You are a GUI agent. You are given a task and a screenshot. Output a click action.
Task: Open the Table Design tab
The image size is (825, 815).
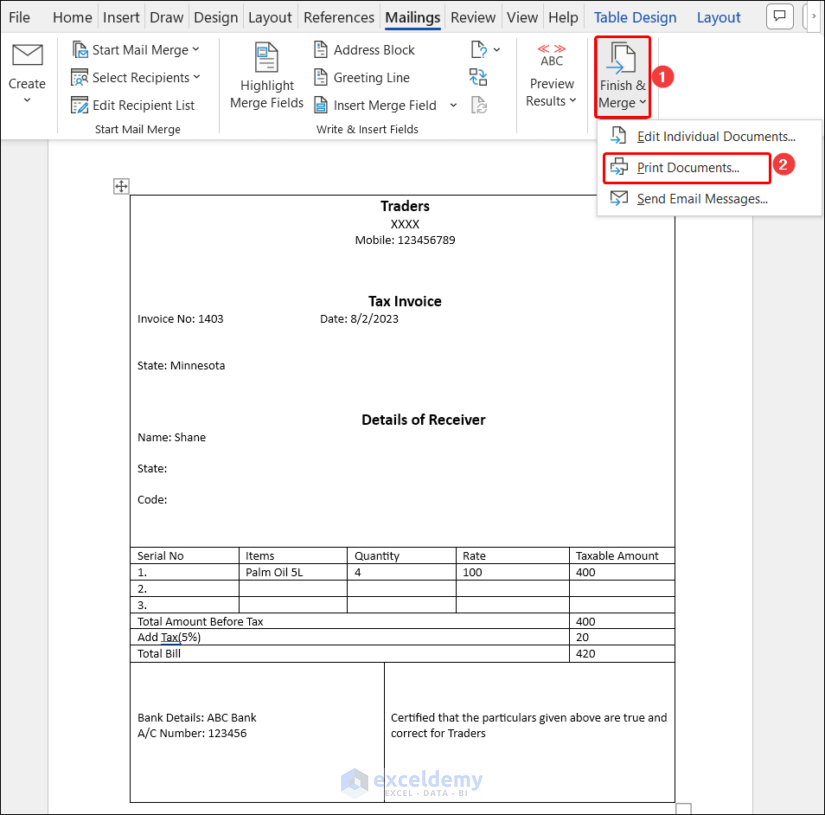[x=635, y=17]
